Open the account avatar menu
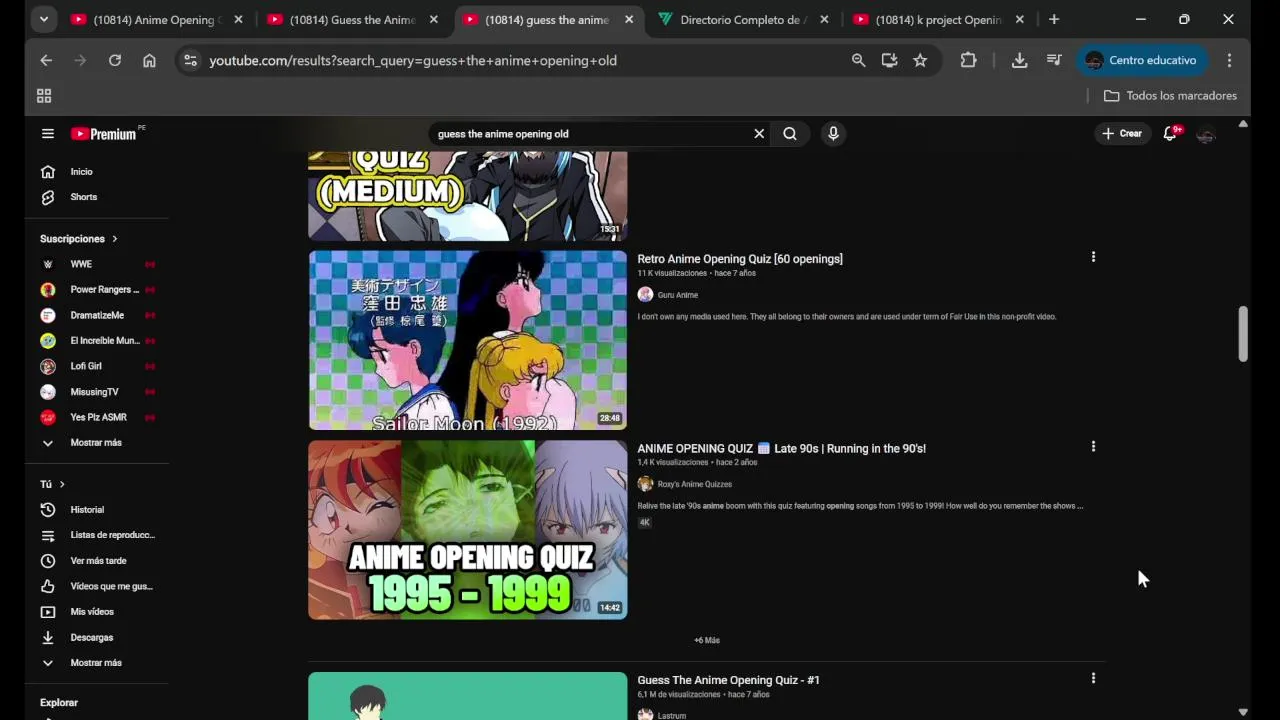The width and height of the screenshot is (1280, 720). [1206, 134]
